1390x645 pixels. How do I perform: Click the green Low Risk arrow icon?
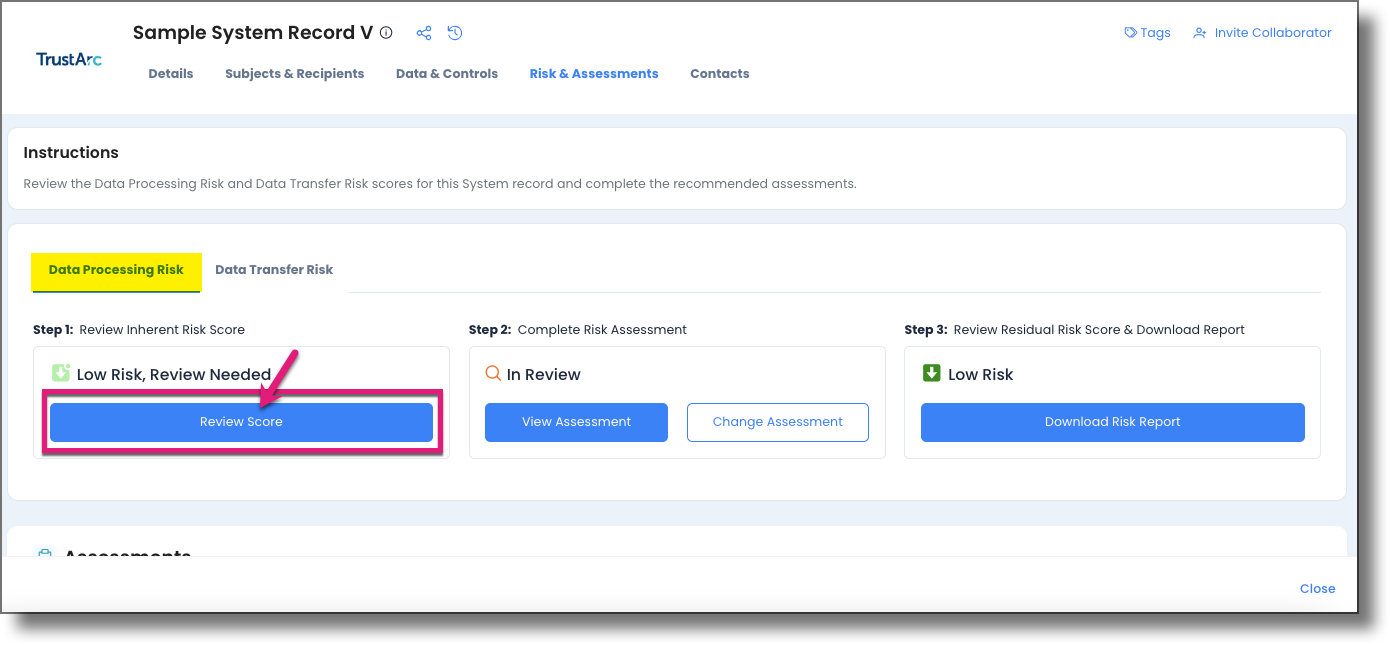[931, 373]
